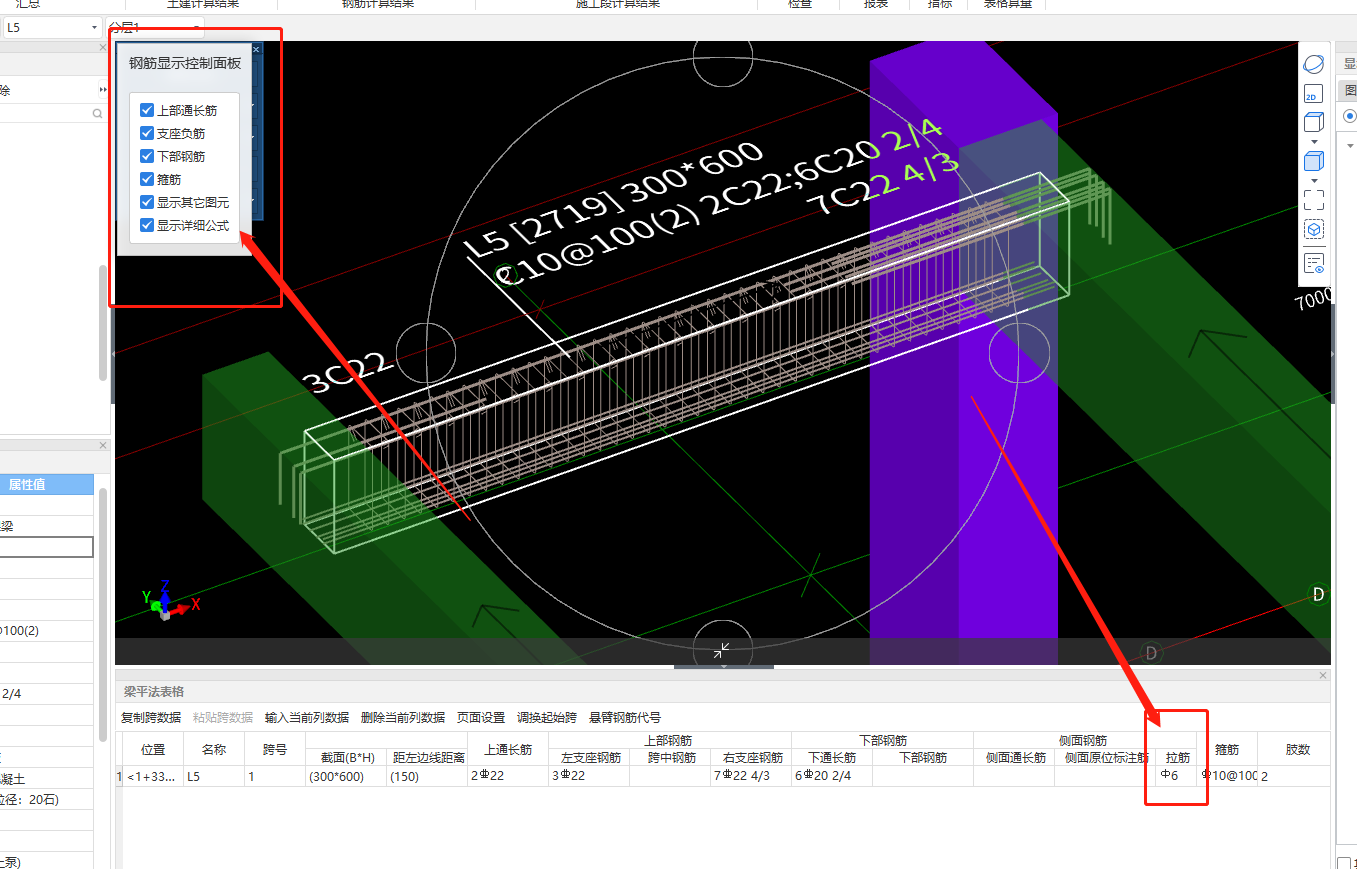1357x869 pixels.
Task: Click 距左边线距离 cell (150)
Action: pyautogui.click(x=427, y=776)
